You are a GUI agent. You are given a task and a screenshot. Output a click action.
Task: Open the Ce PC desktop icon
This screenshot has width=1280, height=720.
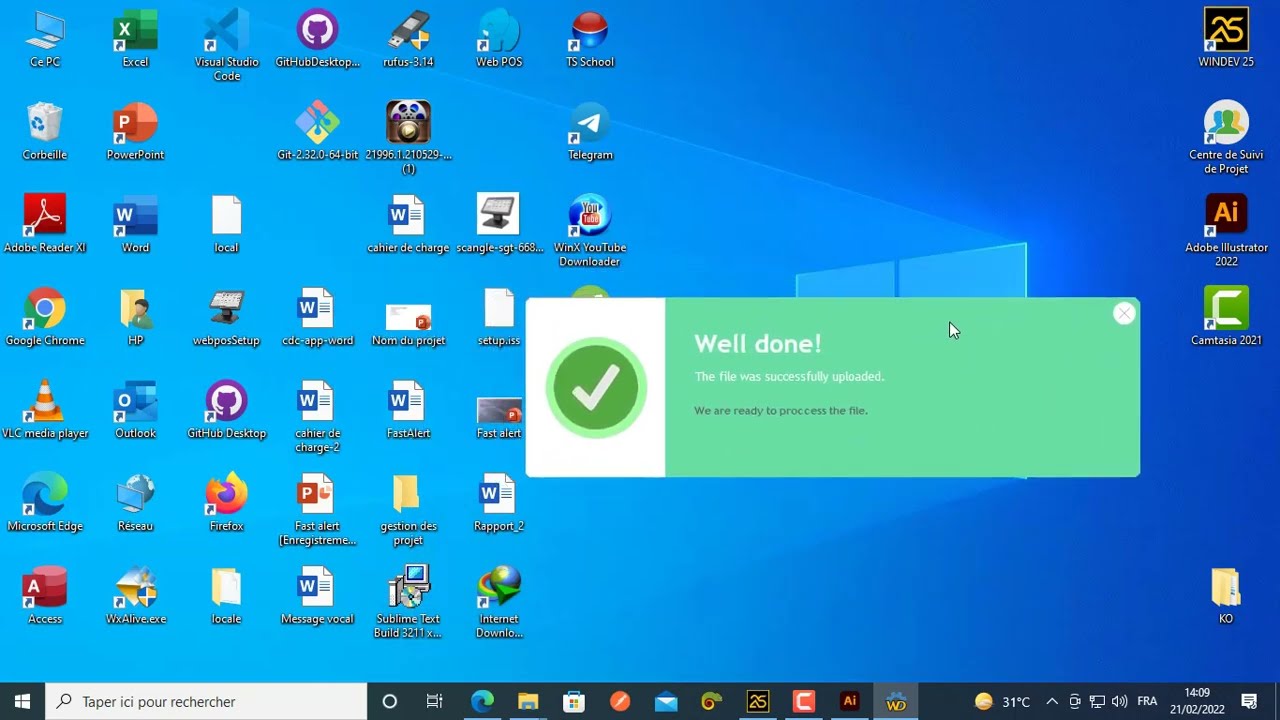click(45, 38)
